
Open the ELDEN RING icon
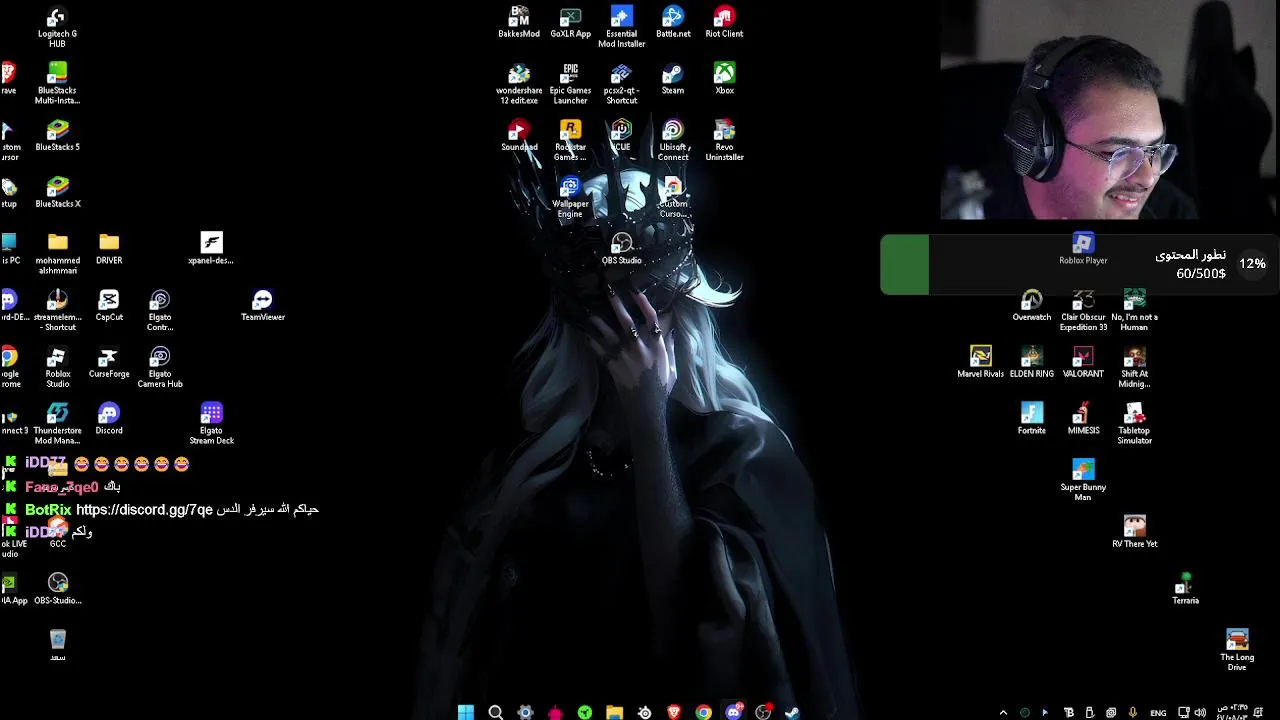point(1032,363)
